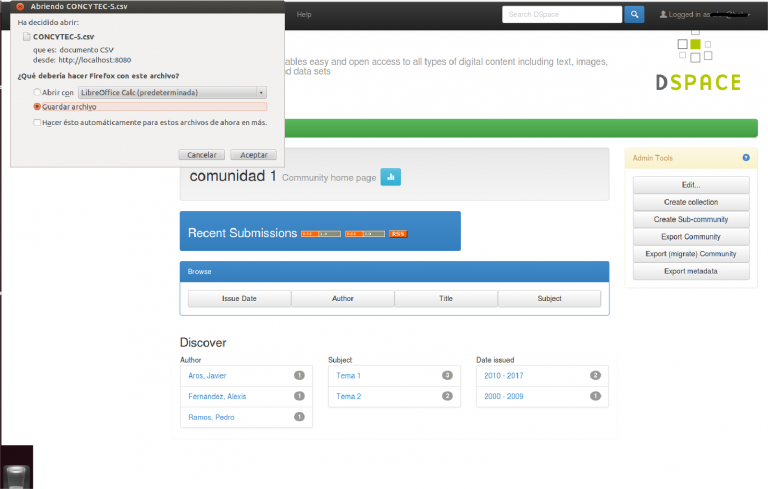Browse by Issue Date
This screenshot has height=489, width=768.
(x=239, y=298)
